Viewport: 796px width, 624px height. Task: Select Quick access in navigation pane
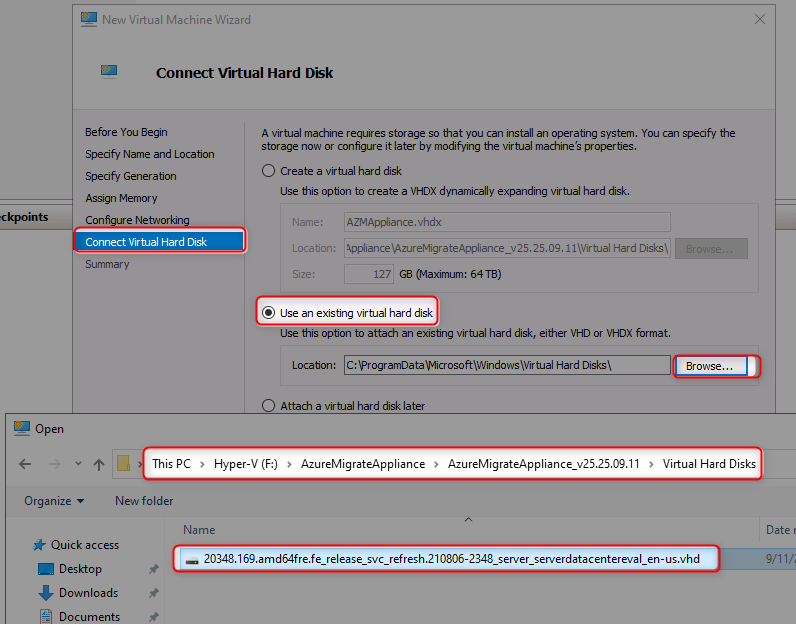point(85,545)
